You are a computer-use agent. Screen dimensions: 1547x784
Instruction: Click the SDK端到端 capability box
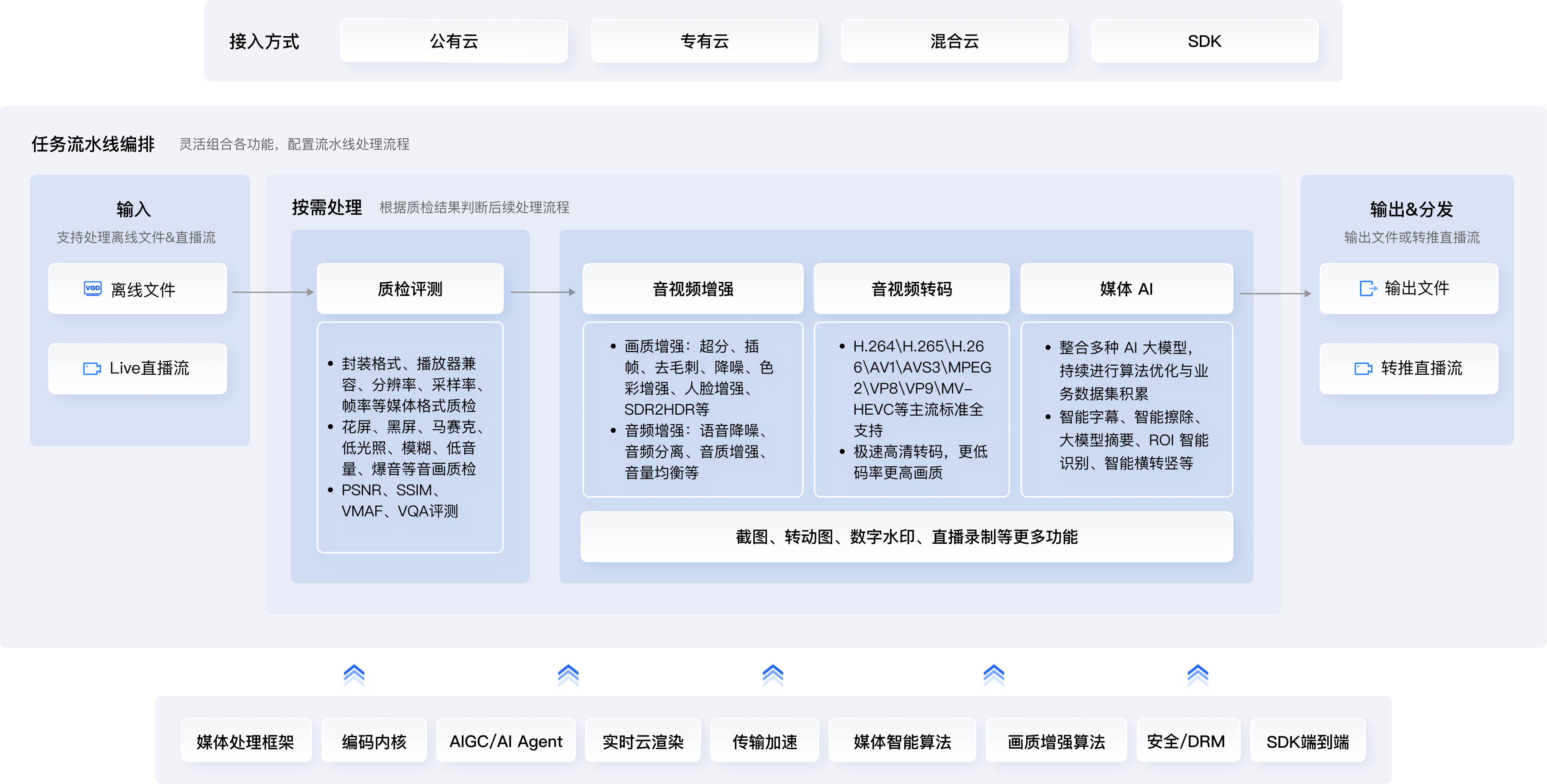click(x=1307, y=741)
